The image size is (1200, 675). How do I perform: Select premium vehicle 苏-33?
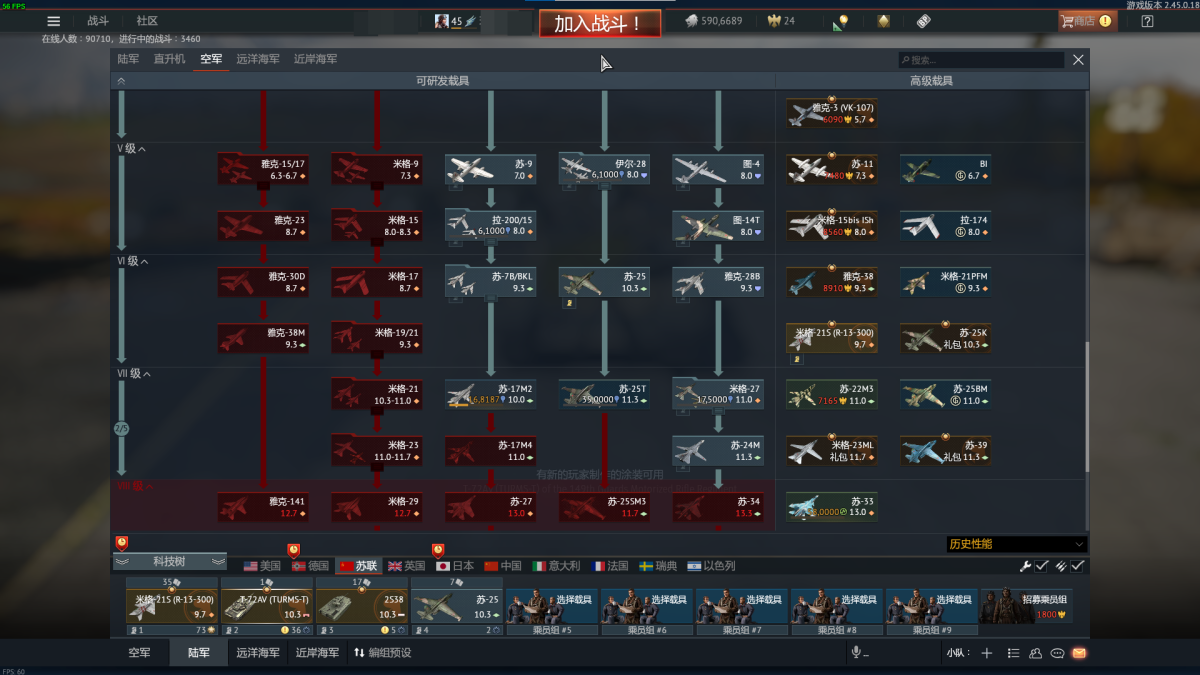pyautogui.click(x=832, y=507)
